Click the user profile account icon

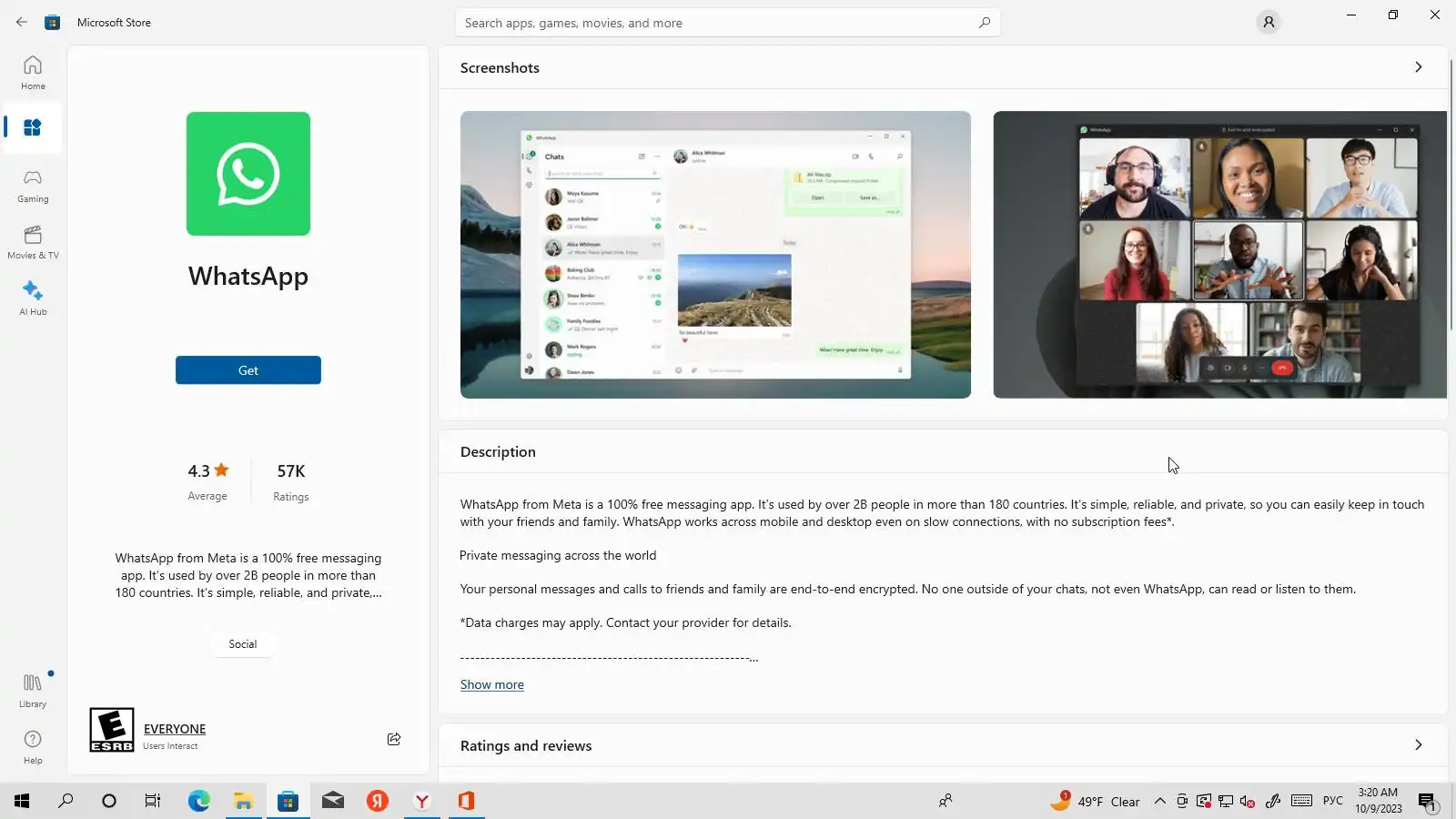pyautogui.click(x=1269, y=22)
